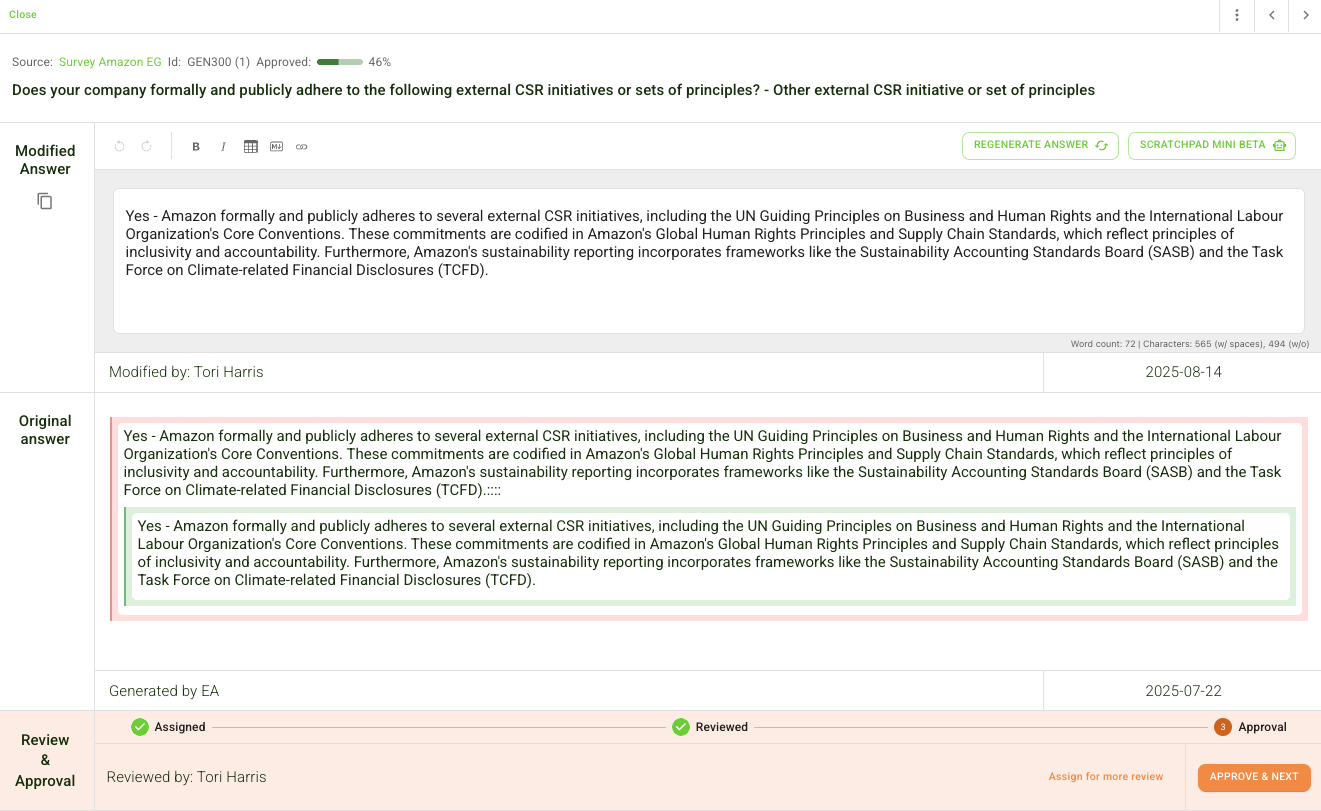
Task: Toggle bold formatting
Action: tap(196, 147)
